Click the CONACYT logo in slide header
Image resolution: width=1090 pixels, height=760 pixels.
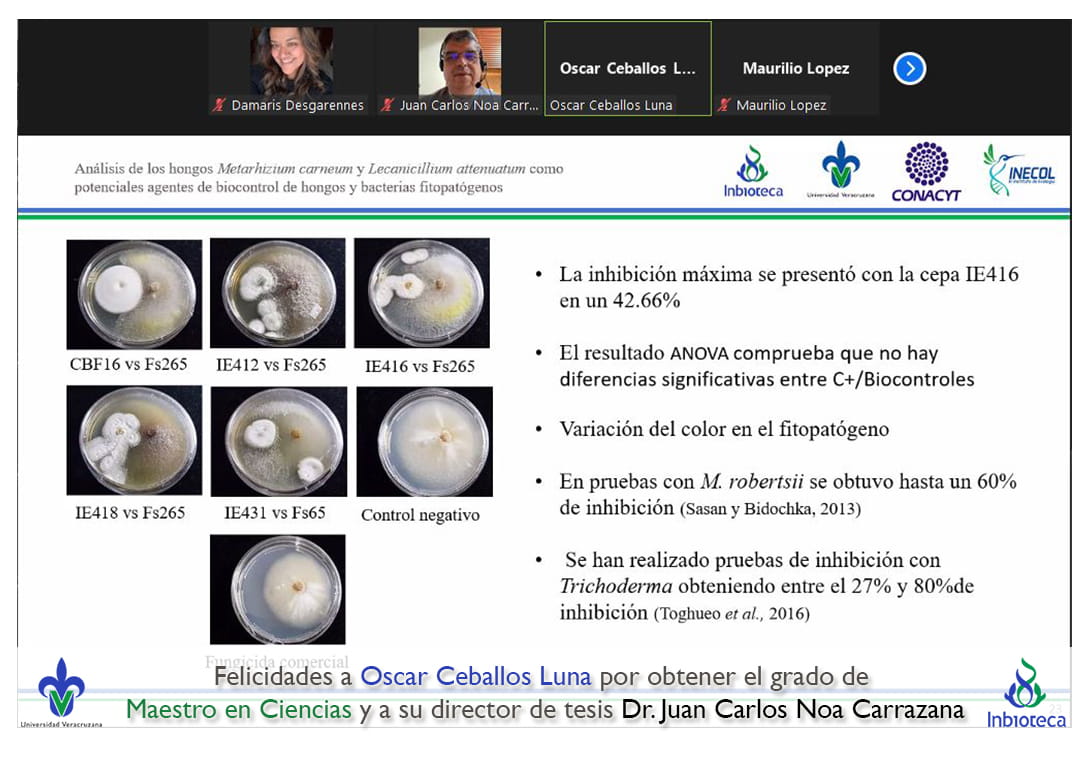pyautogui.click(x=925, y=171)
